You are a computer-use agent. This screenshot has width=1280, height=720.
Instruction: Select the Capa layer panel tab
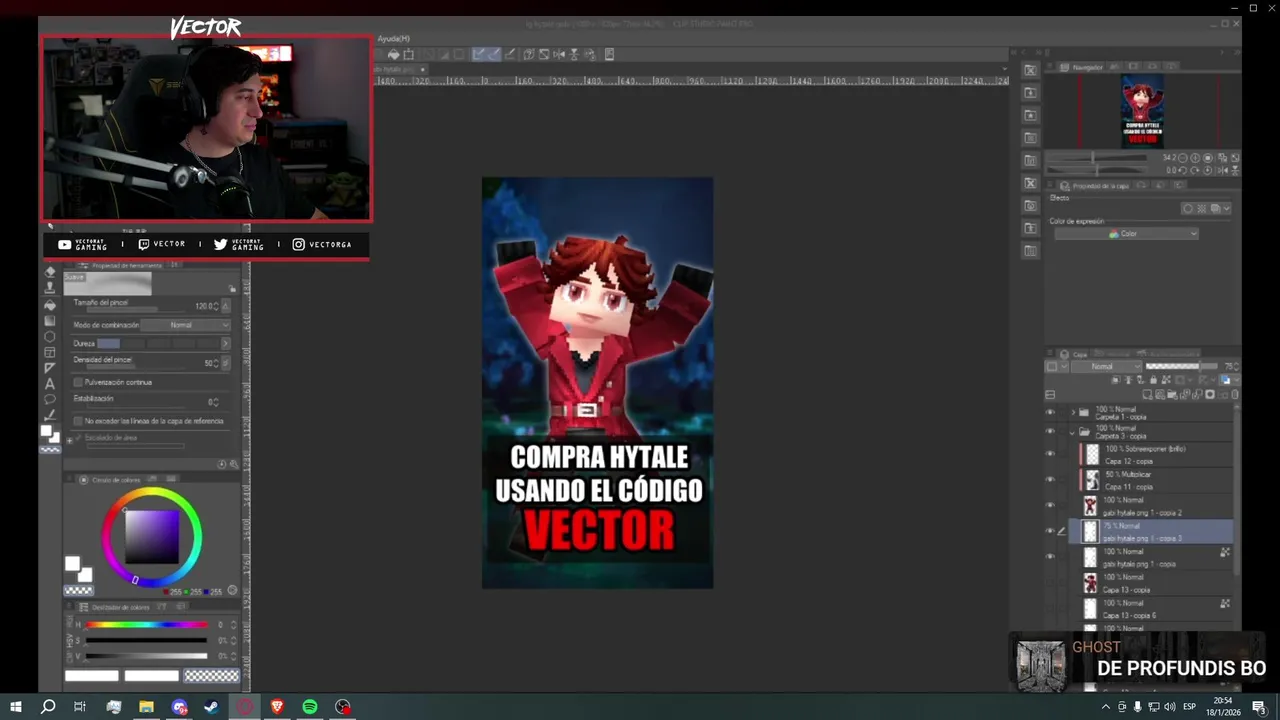[1073, 354]
